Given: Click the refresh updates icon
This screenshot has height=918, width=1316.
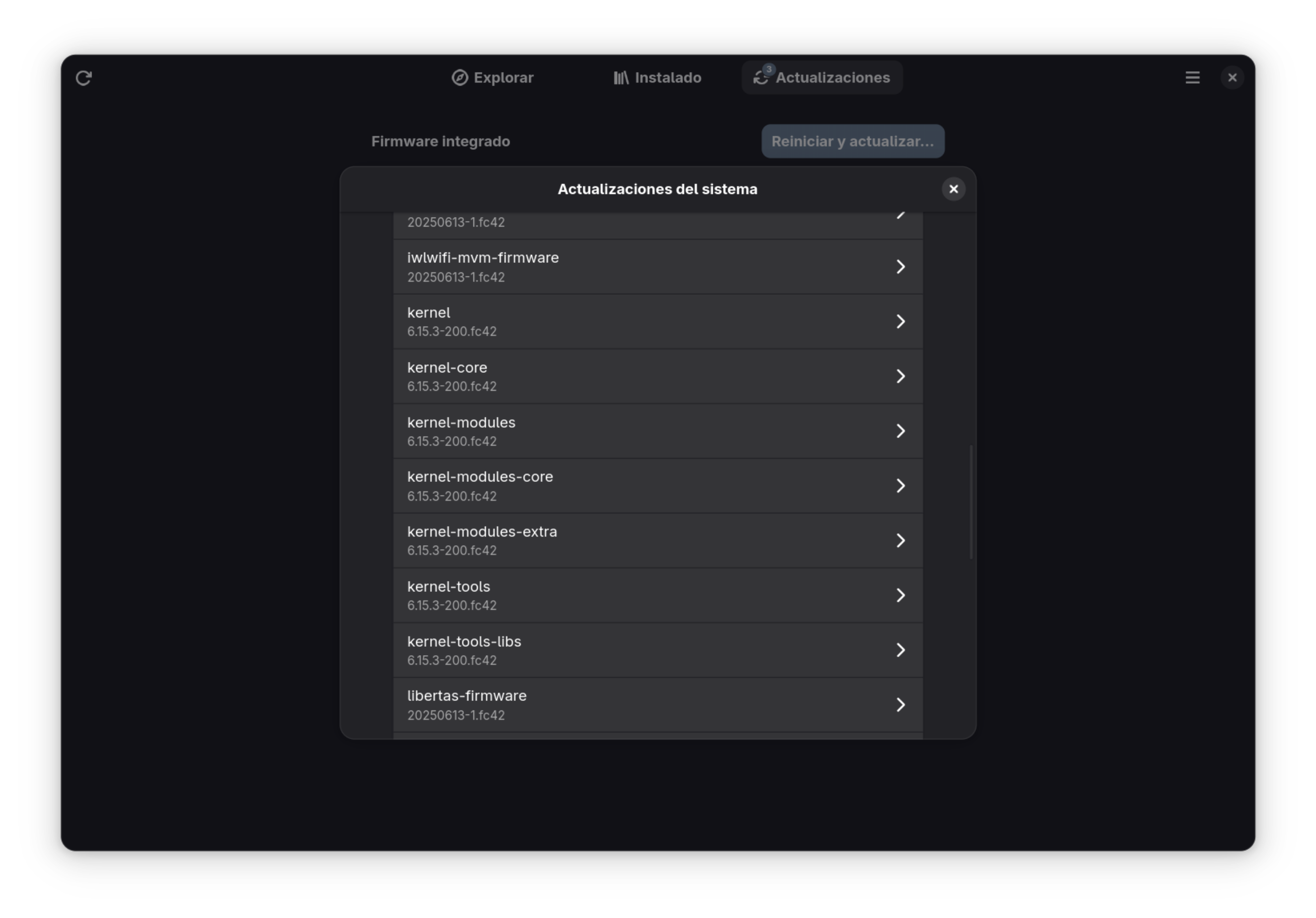Looking at the screenshot, I should click(x=84, y=77).
